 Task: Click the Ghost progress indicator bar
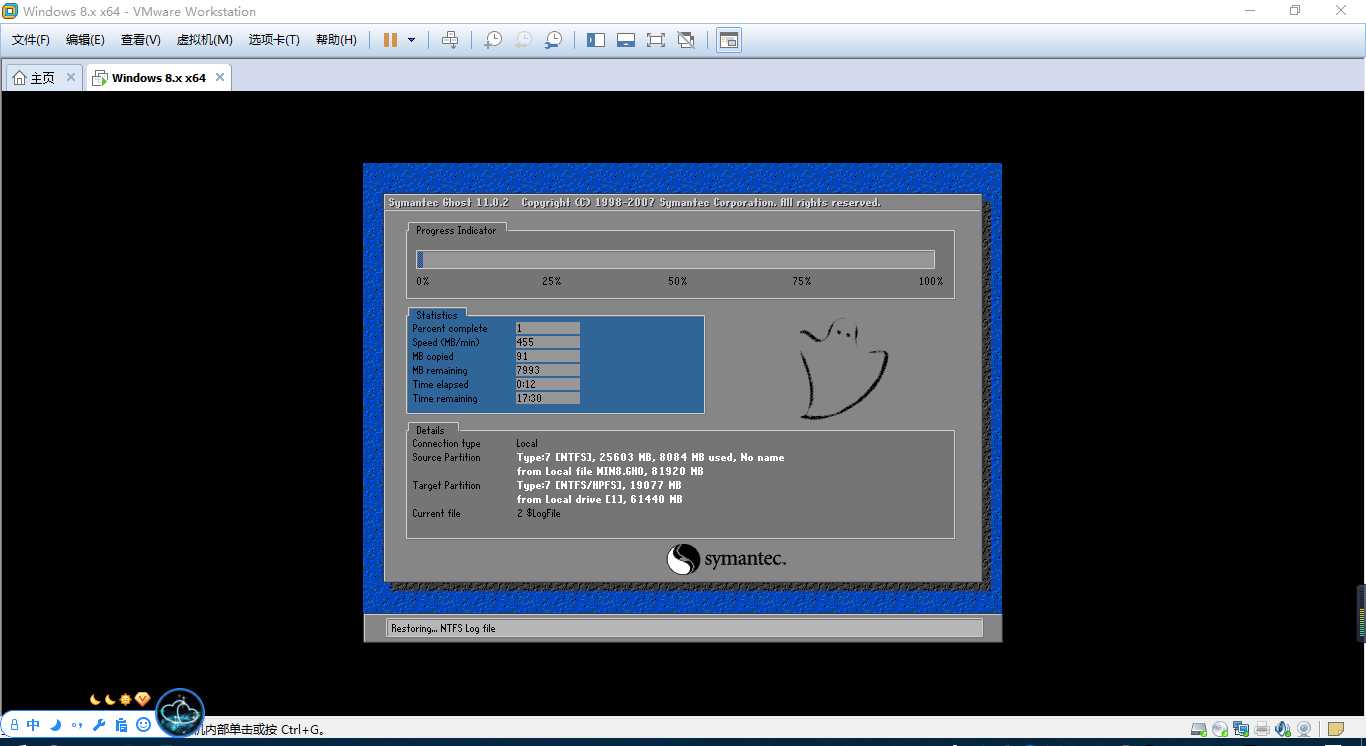click(676, 259)
